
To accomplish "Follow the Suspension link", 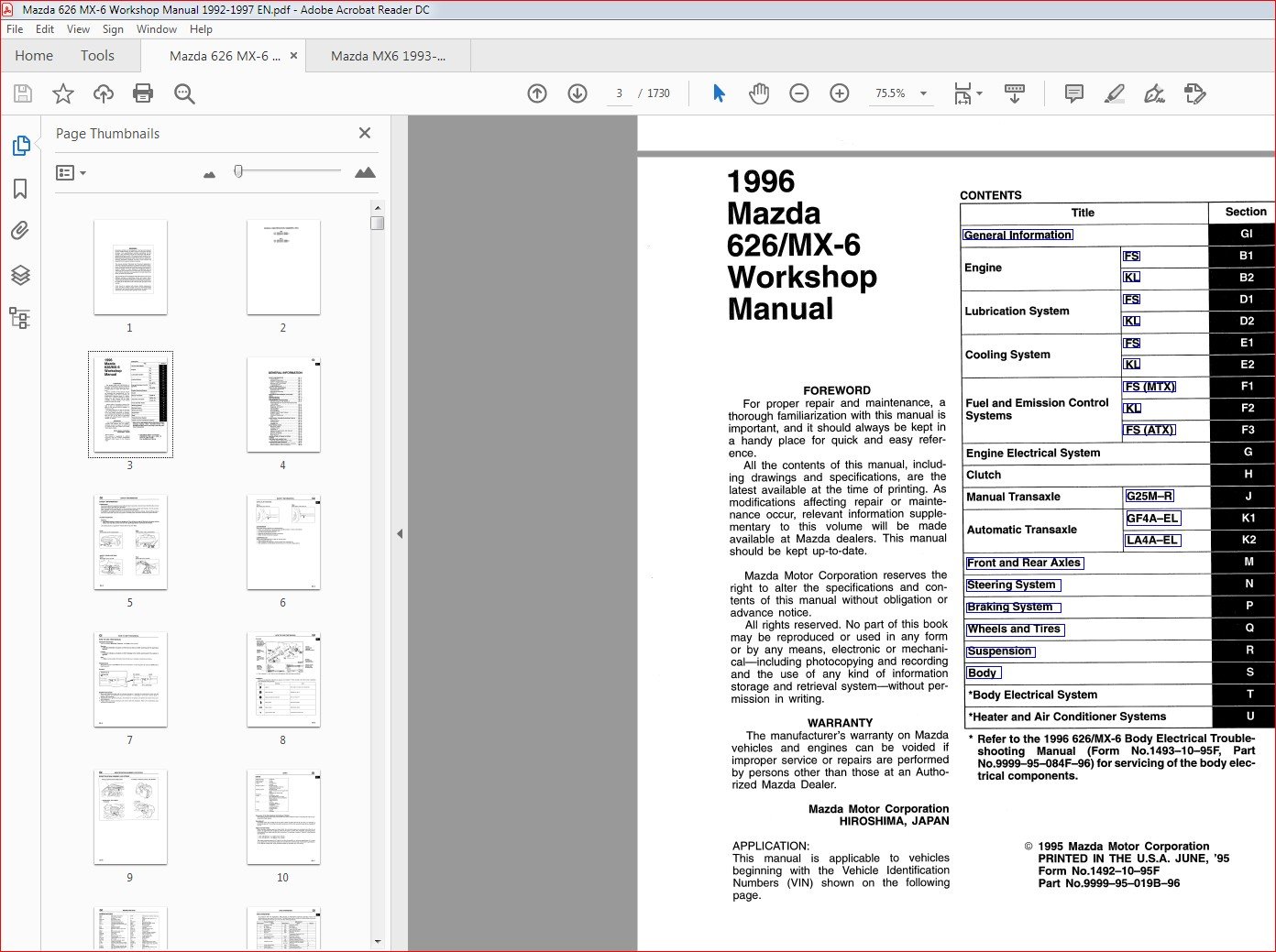I will tap(1000, 651).
